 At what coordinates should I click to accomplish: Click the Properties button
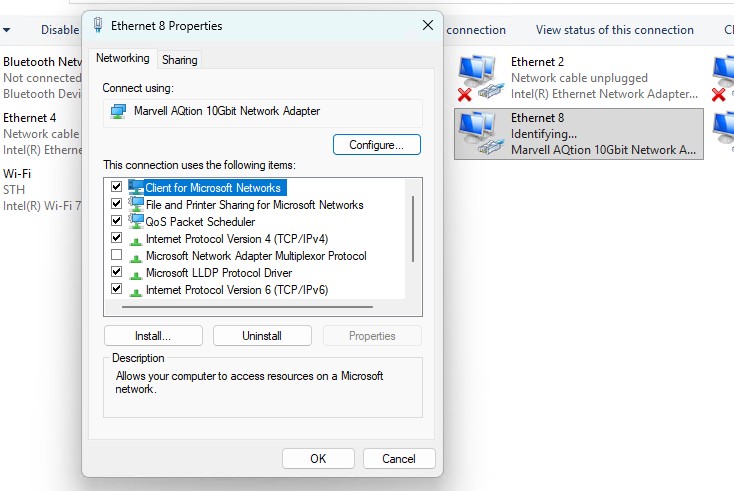(x=372, y=336)
